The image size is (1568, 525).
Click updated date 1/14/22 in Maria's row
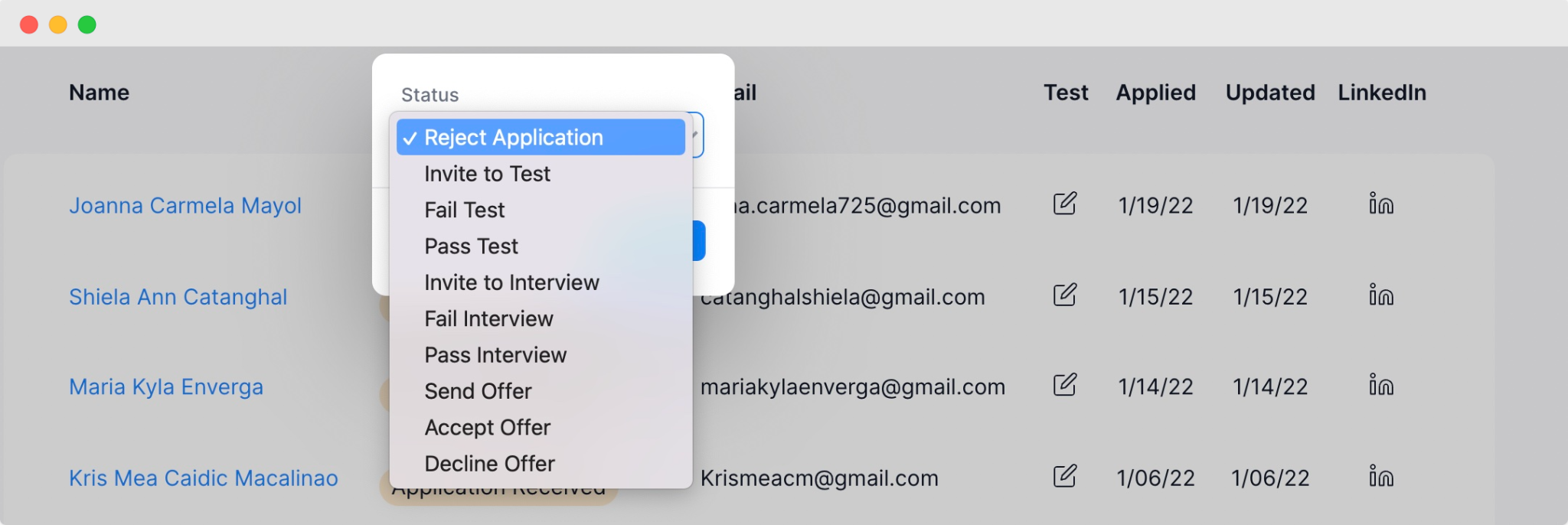point(1270,387)
